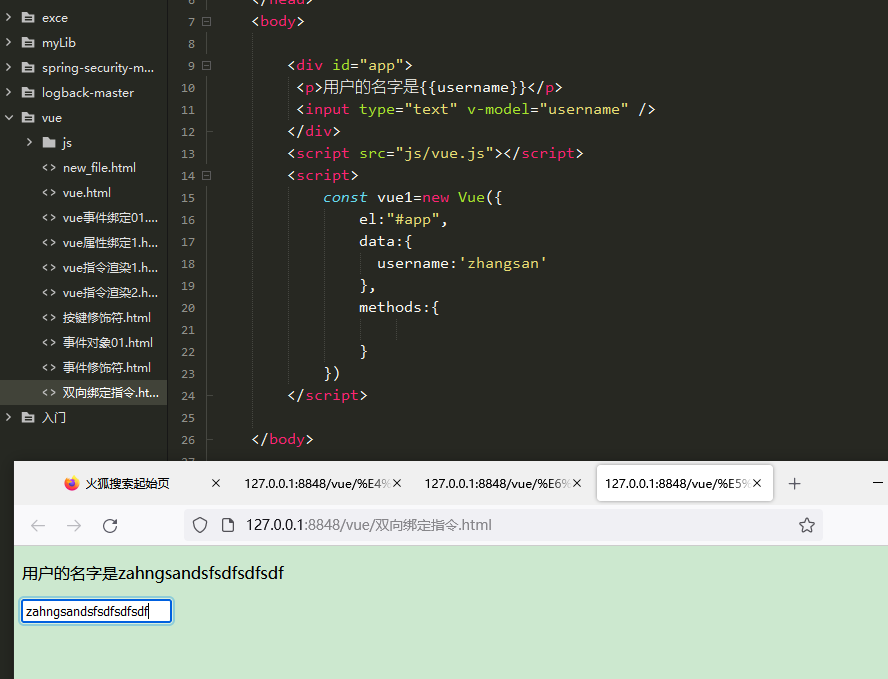The image size is (888, 679).
Task: Open 按键修饰符.html file
Action: pos(106,317)
